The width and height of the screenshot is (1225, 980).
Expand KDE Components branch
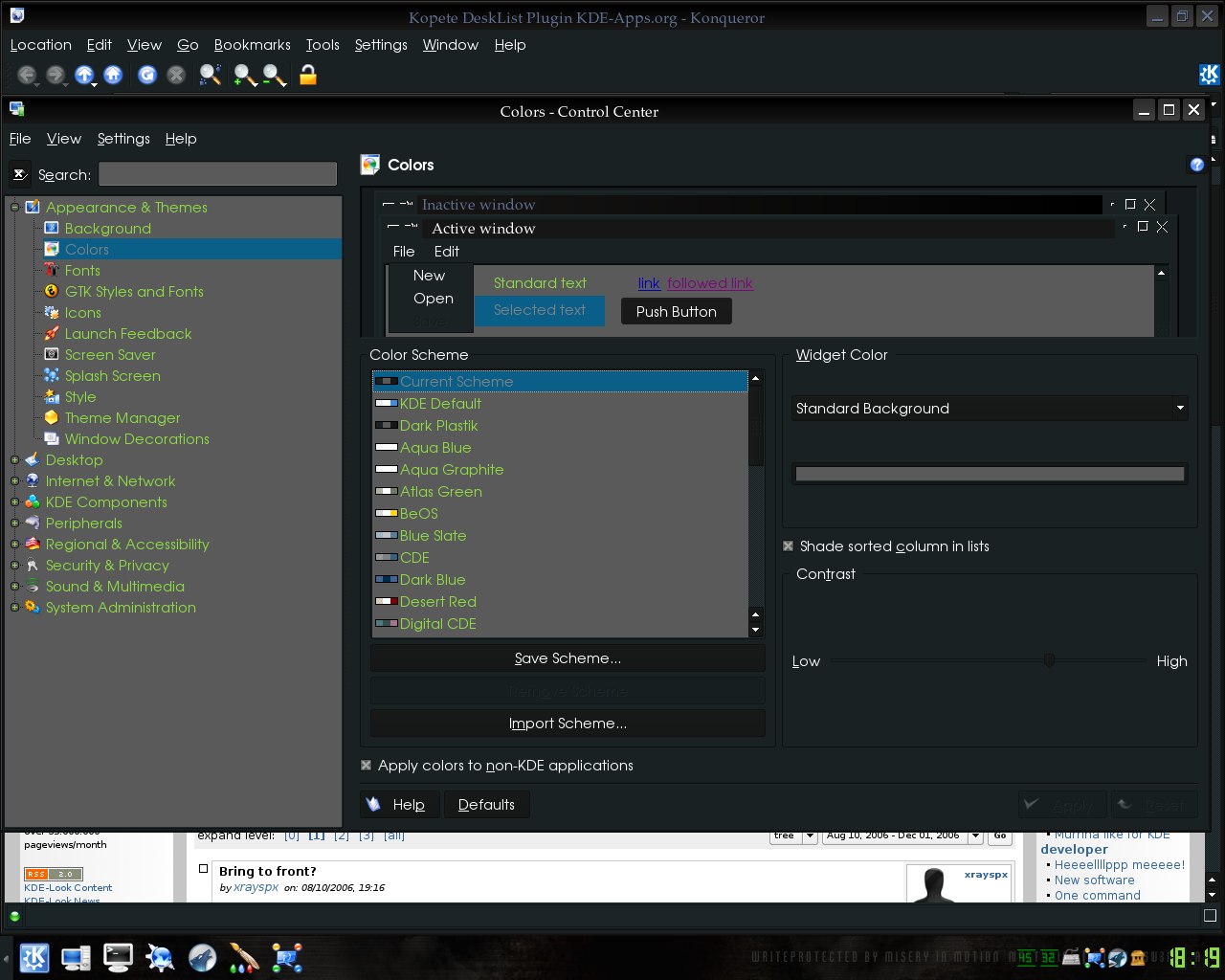point(14,501)
